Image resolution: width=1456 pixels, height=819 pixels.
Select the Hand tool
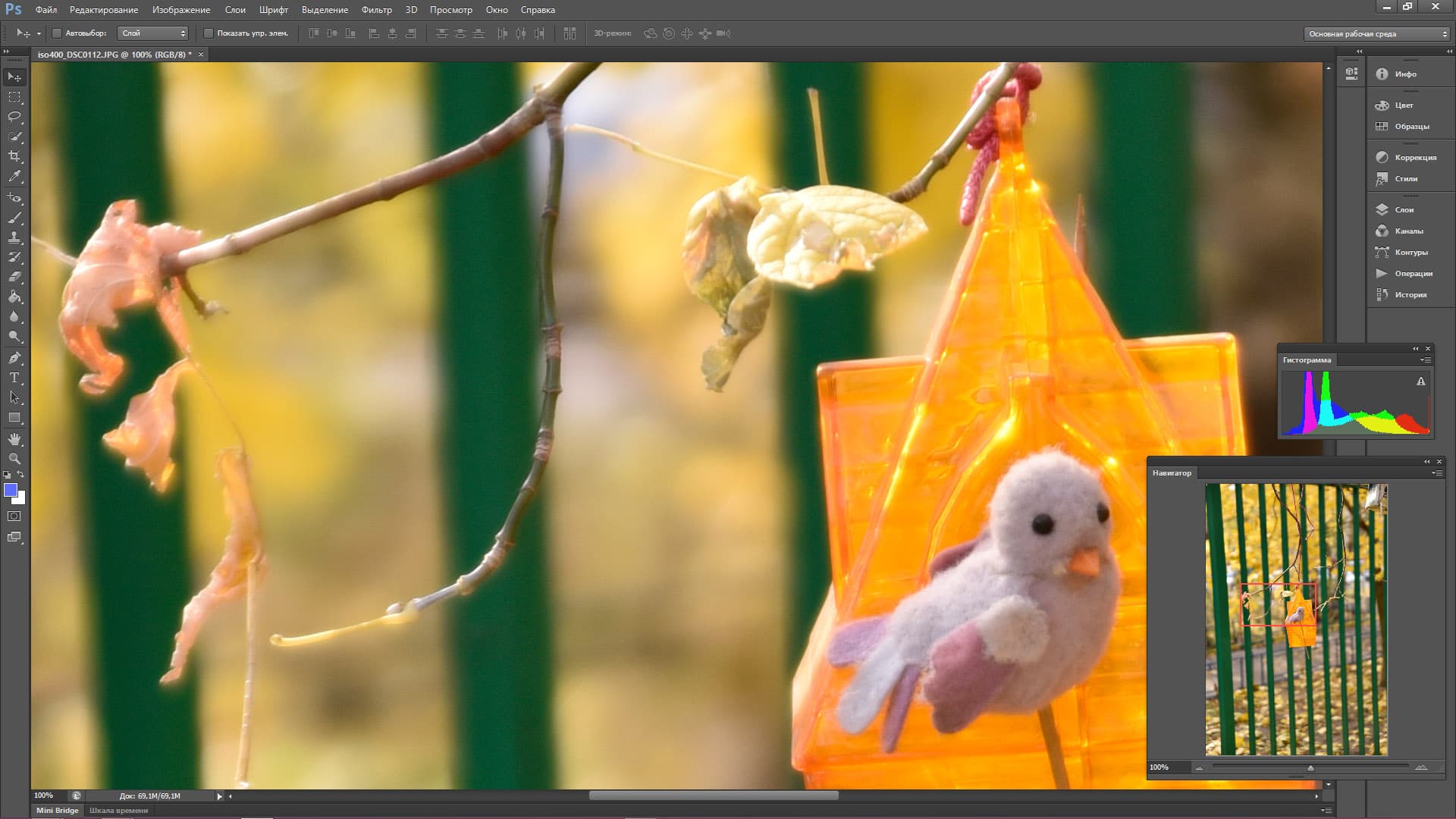14,439
